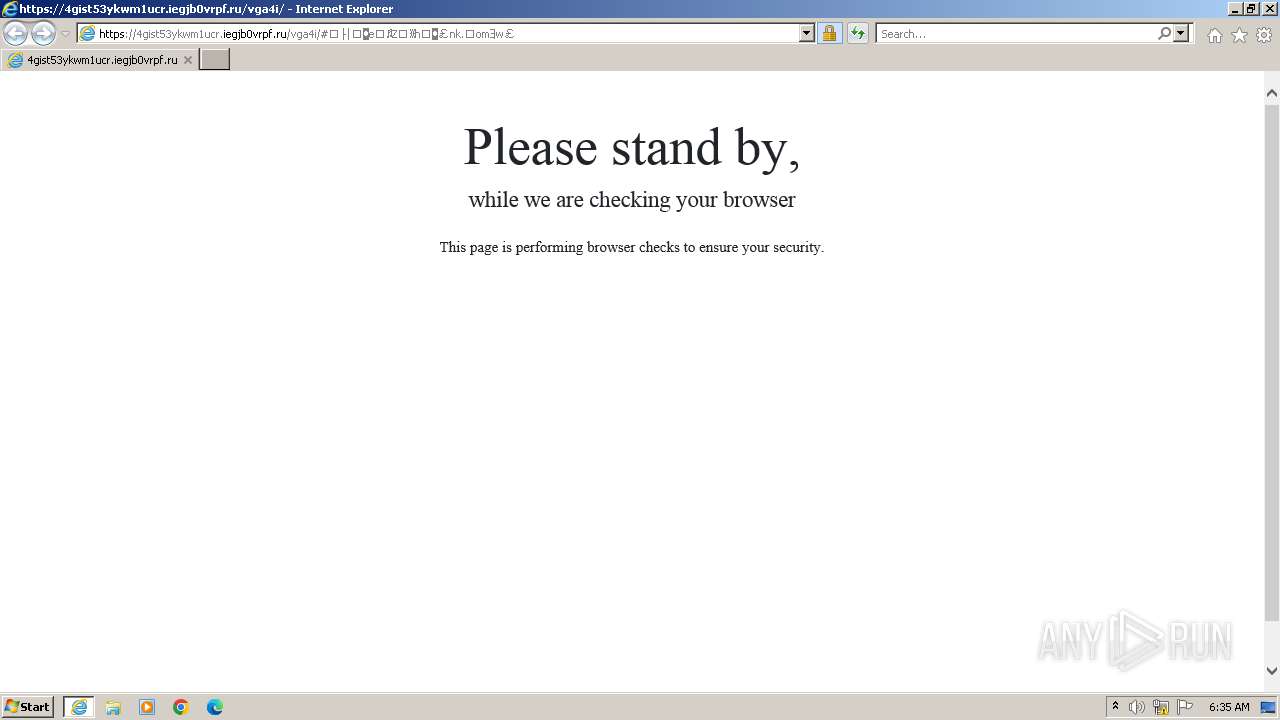Open the network tray icon
This screenshot has height=720, width=1280.
1161,707
